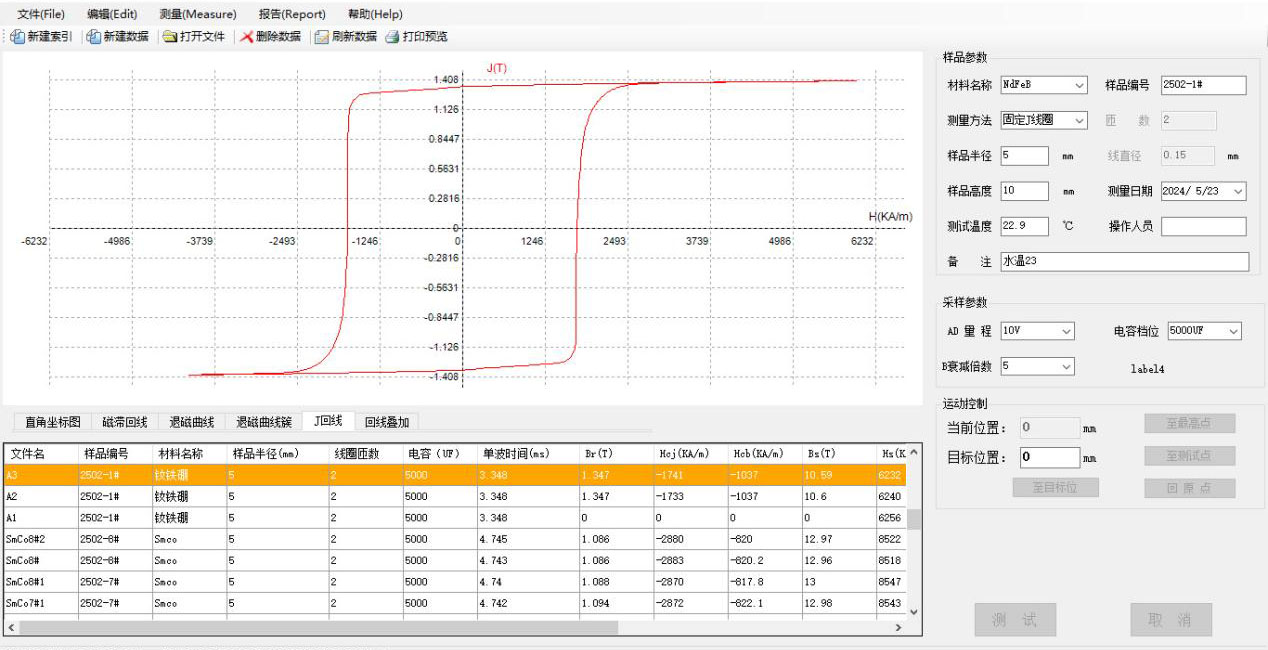Click the 目标位置 input field
This screenshot has width=1268, height=650.
coord(1049,458)
